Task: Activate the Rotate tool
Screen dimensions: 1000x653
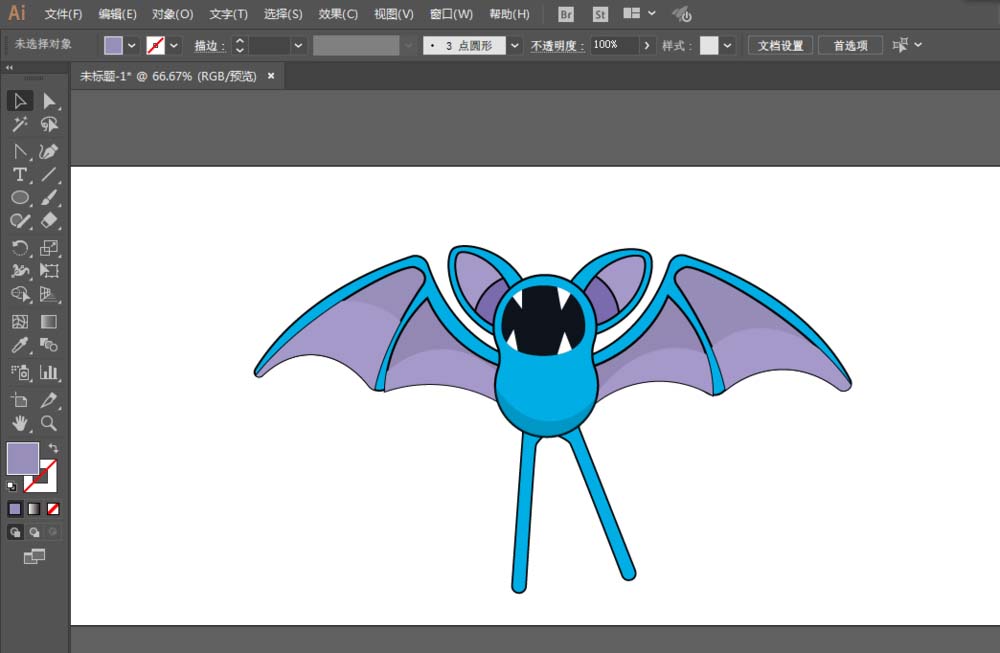Action: 20,247
